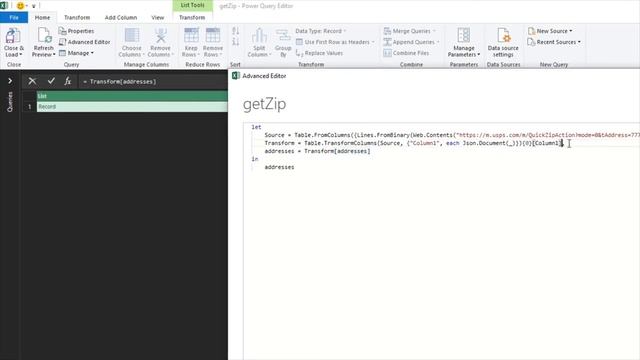Select the Record cell in row 1
640x360 pixels.
(132, 107)
